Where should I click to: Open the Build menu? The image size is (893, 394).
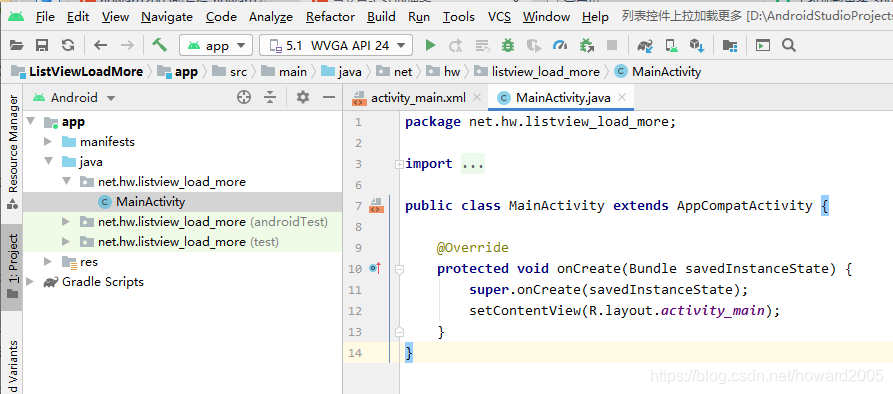381,17
